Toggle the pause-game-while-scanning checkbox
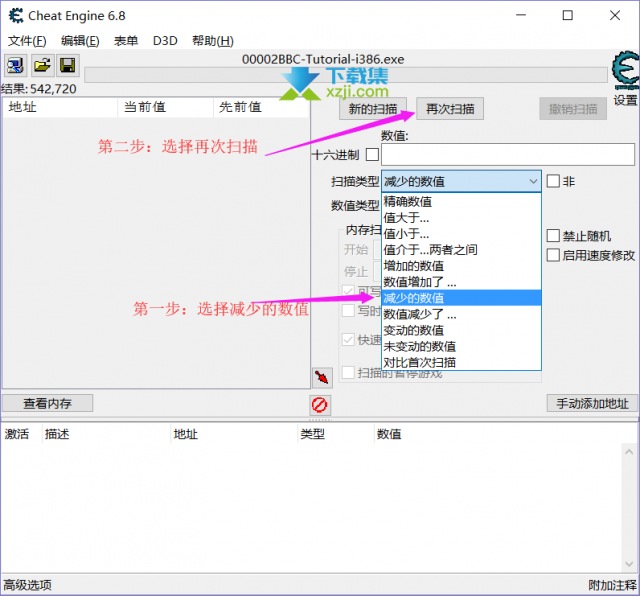640x596 pixels. [x=348, y=372]
